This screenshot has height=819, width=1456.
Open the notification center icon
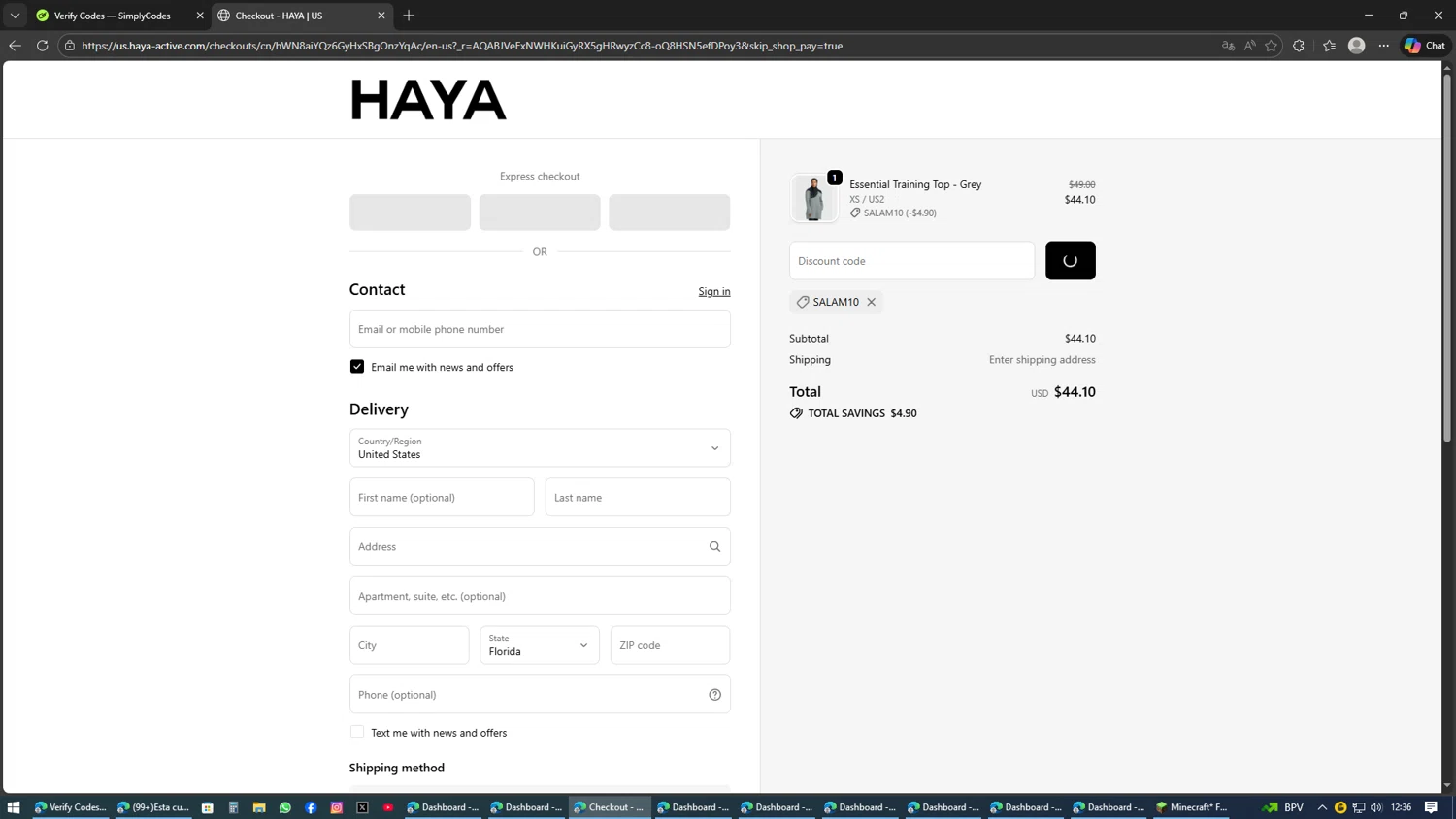[1431, 806]
